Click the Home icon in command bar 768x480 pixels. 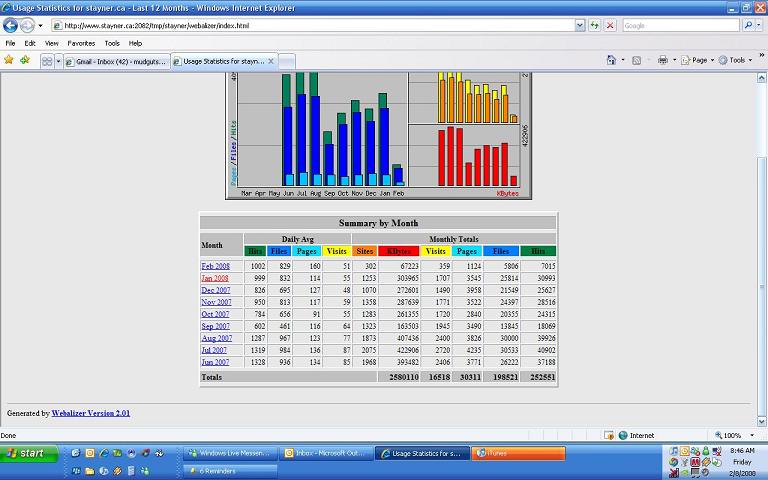click(612, 60)
